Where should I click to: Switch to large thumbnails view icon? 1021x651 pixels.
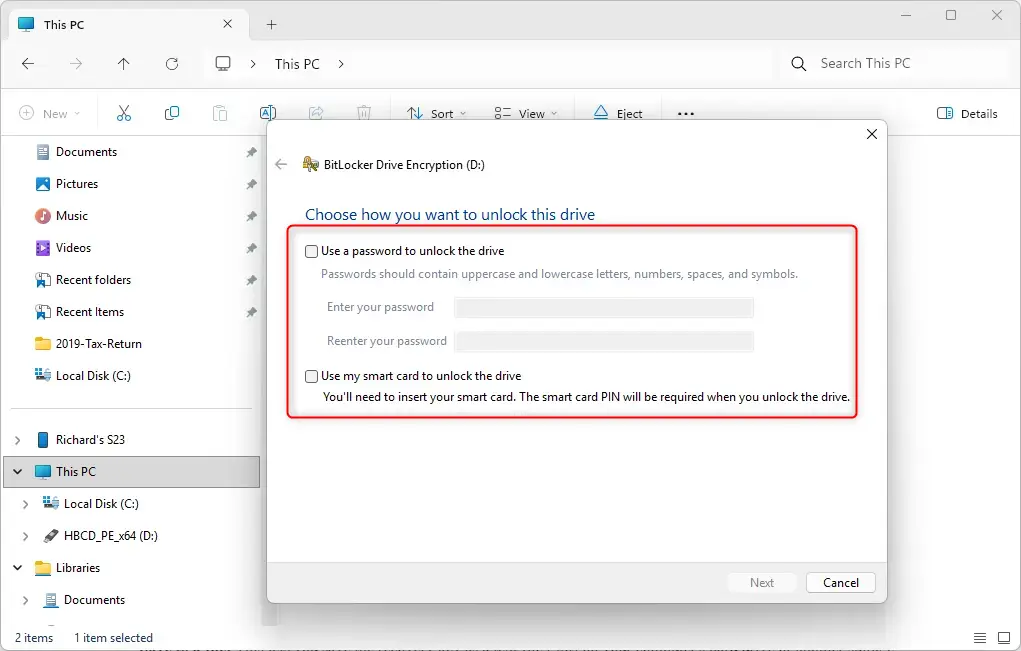coord(1004,637)
